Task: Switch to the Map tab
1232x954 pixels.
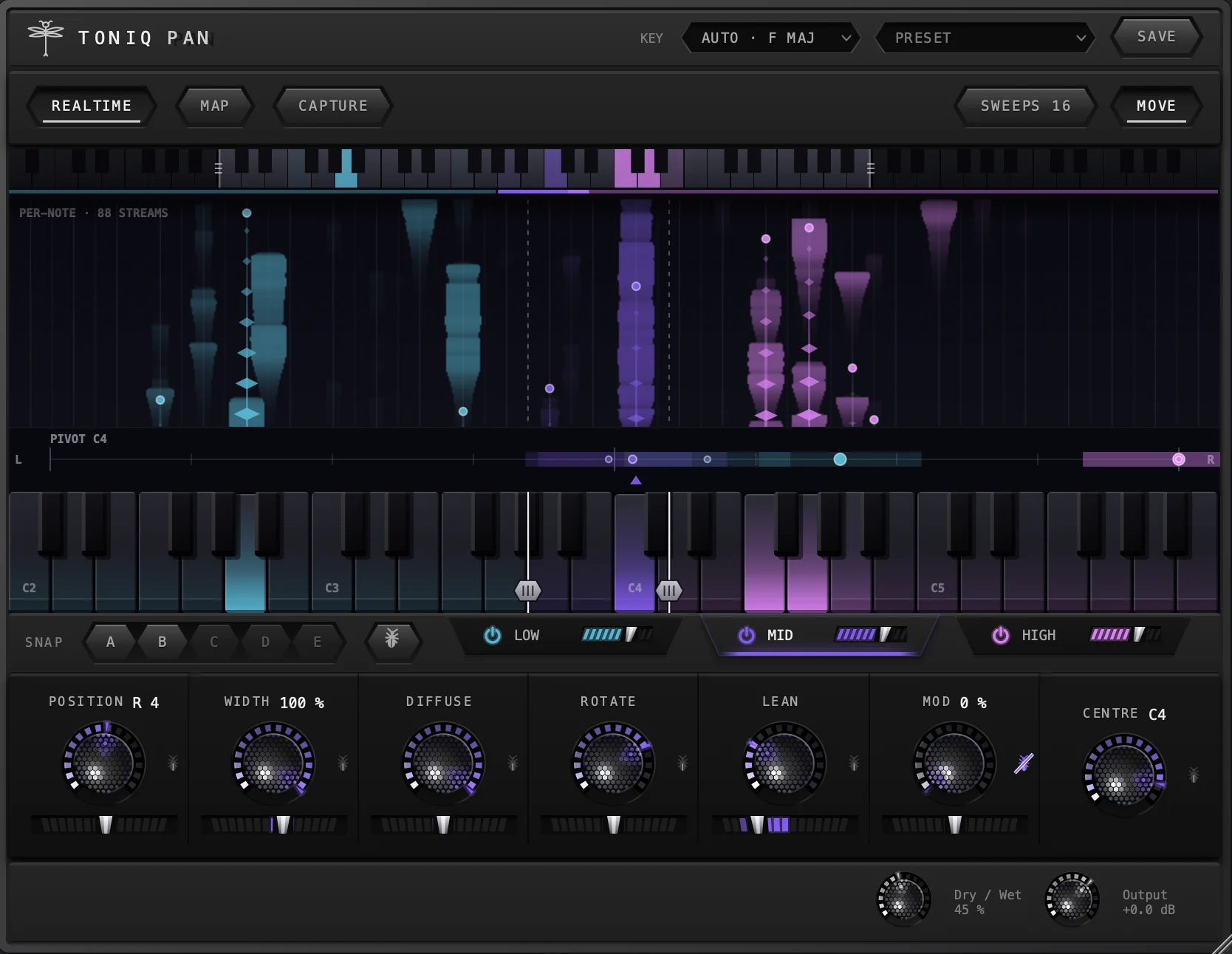Action: pyautogui.click(x=215, y=106)
